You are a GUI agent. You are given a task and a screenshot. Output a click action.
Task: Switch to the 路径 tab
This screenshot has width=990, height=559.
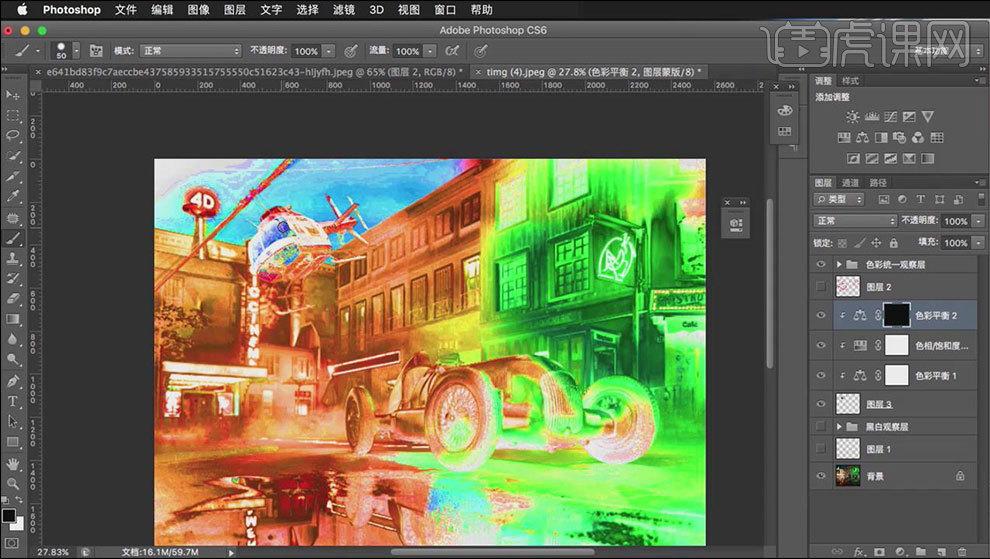878,183
